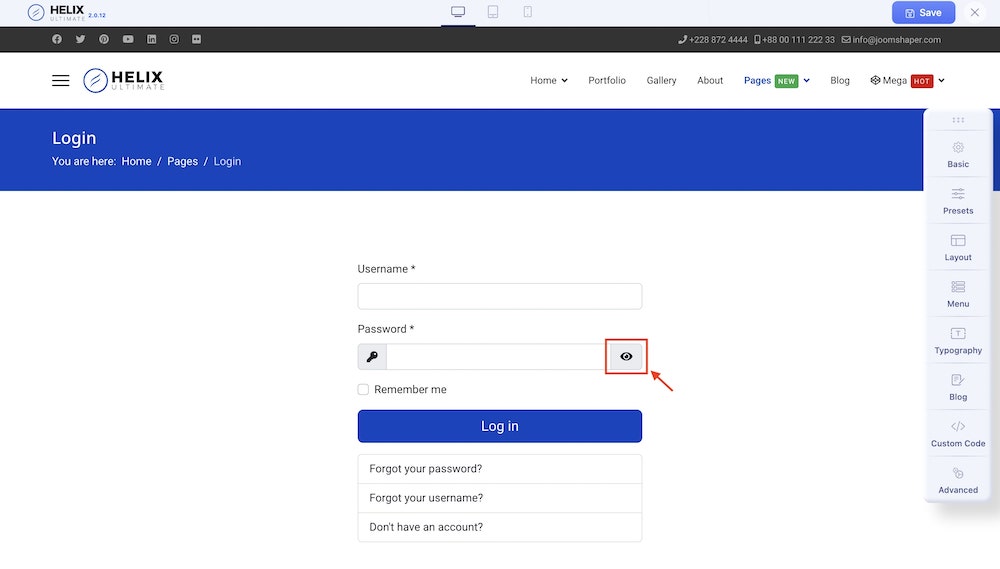Save the template settings
Screen dimensions: 1000x569
(x=923, y=13)
